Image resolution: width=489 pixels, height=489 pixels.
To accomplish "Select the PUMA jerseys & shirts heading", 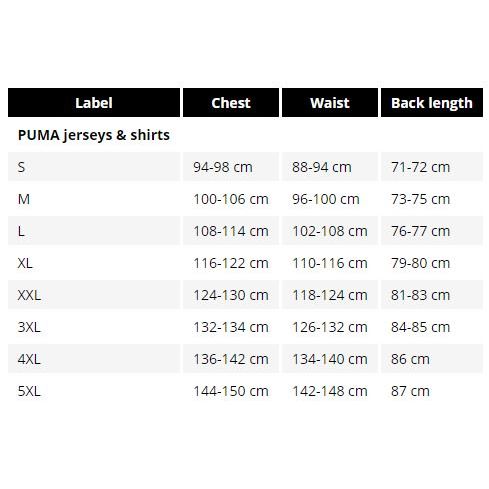I will 94,135.
